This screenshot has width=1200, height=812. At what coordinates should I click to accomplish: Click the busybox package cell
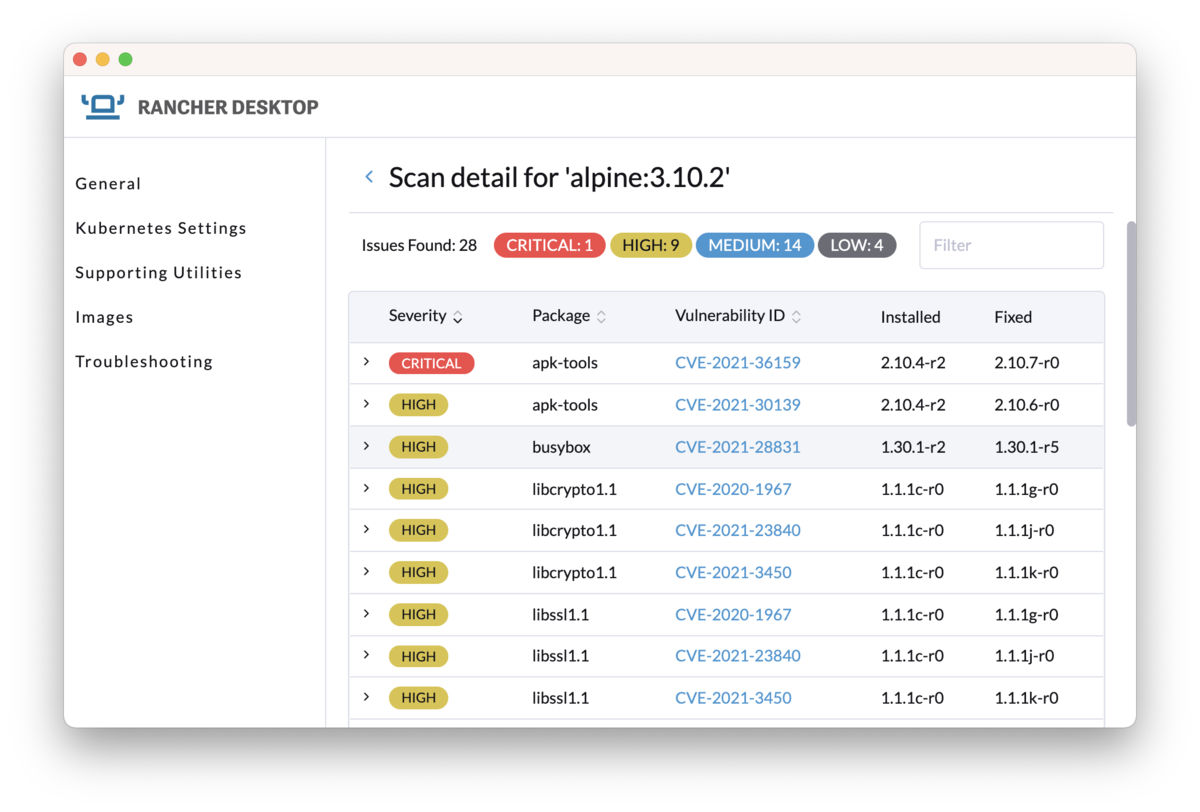(561, 447)
